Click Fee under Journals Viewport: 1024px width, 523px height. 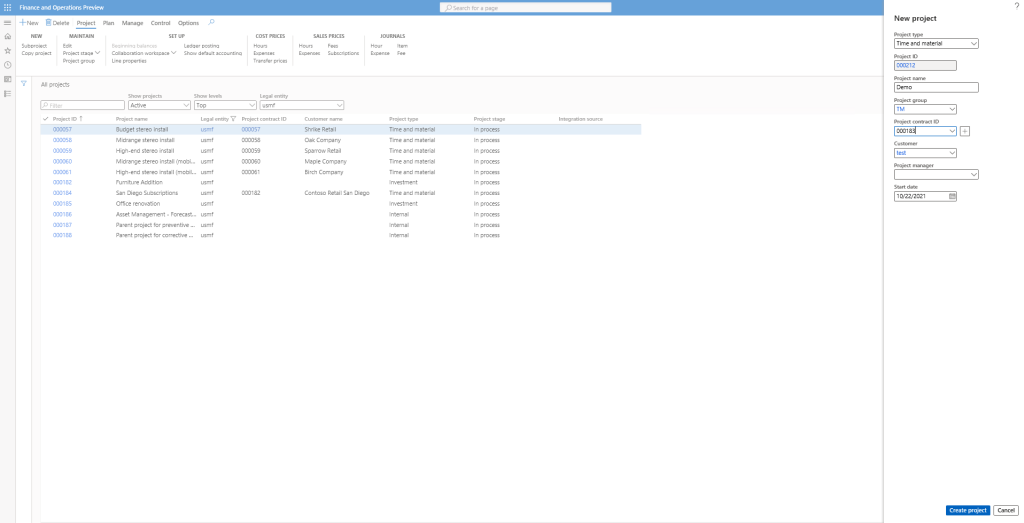tap(401, 54)
